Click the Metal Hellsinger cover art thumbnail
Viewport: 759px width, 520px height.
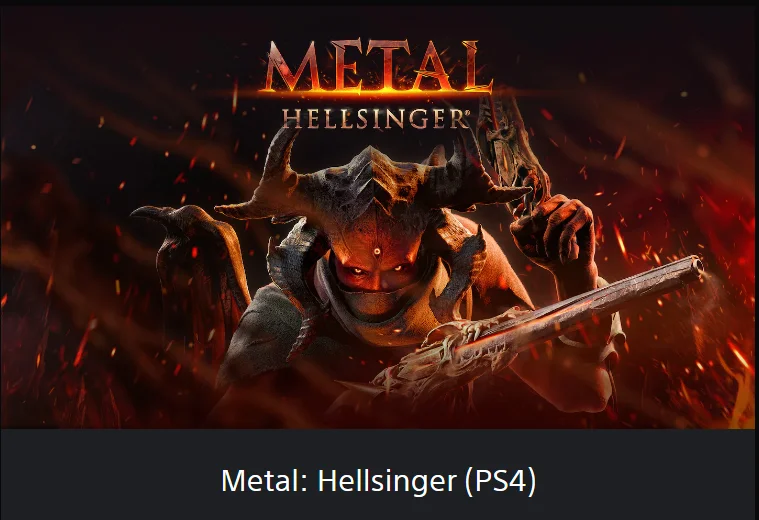[x=380, y=217]
